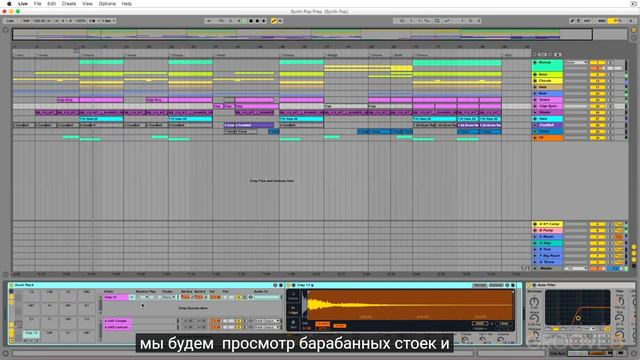Open the View menu
Viewport: 640px width, 360px height.
(87, 4)
